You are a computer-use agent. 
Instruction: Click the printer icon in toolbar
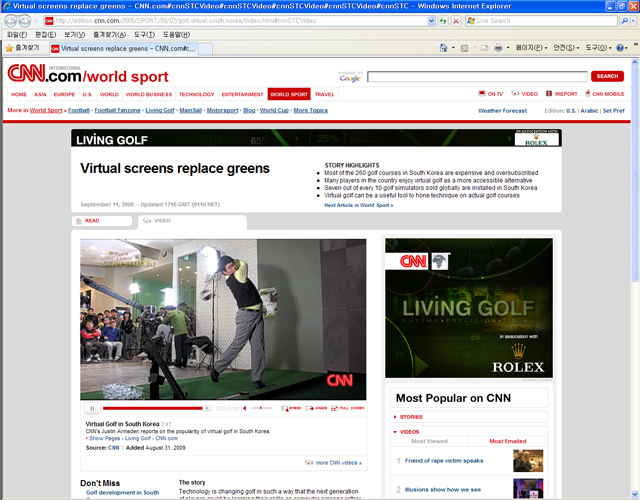(x=499, y=48)
